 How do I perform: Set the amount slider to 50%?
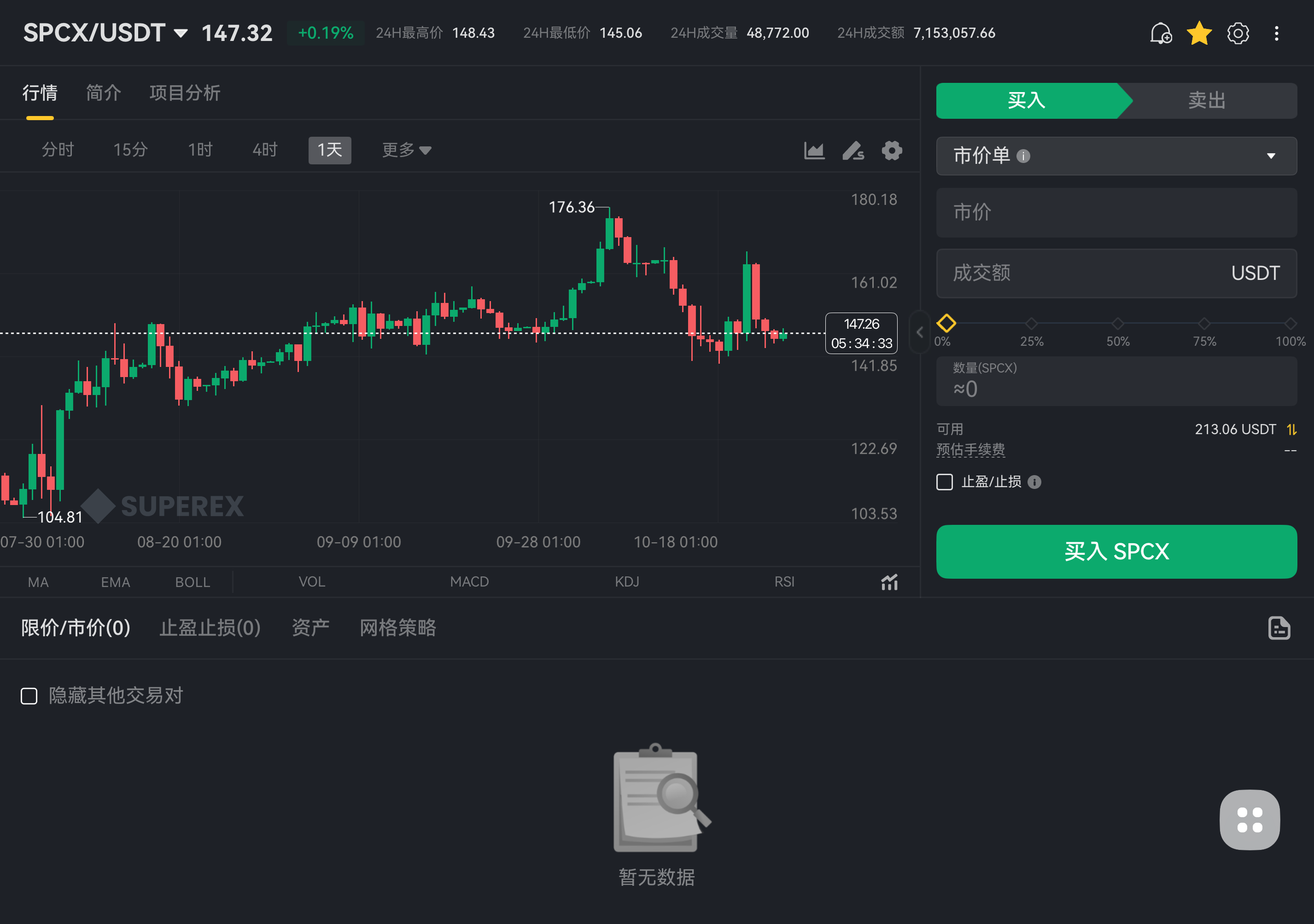click(1117, 323)
